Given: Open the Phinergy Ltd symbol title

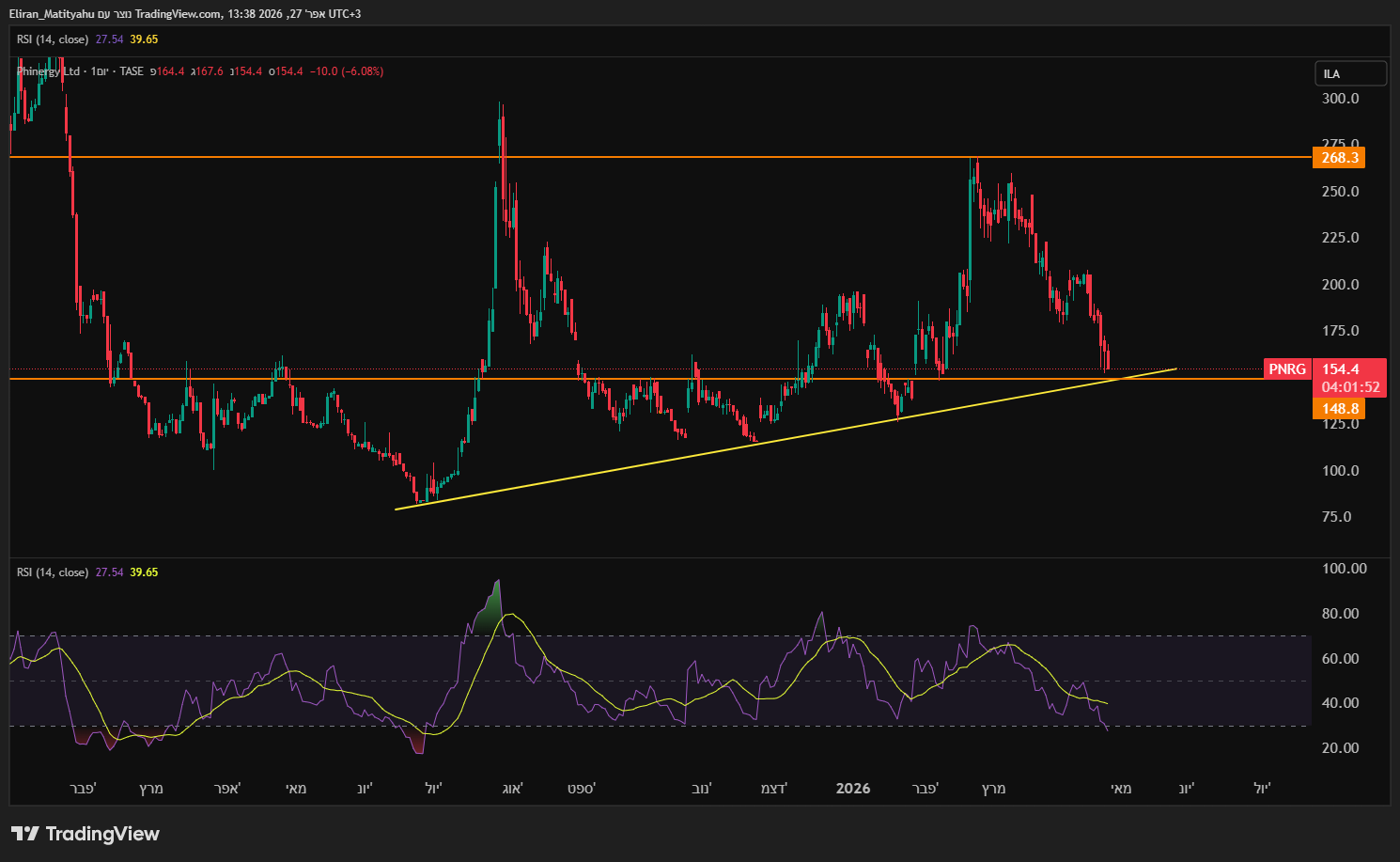Looking at the screenshot, I should 49,71.
